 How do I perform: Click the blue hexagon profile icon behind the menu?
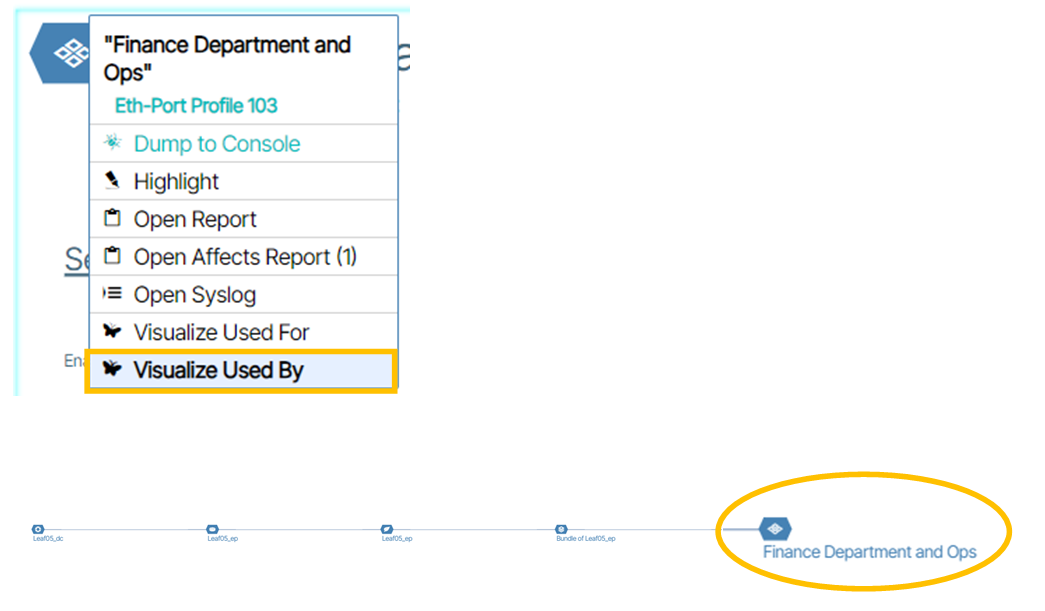62,54
